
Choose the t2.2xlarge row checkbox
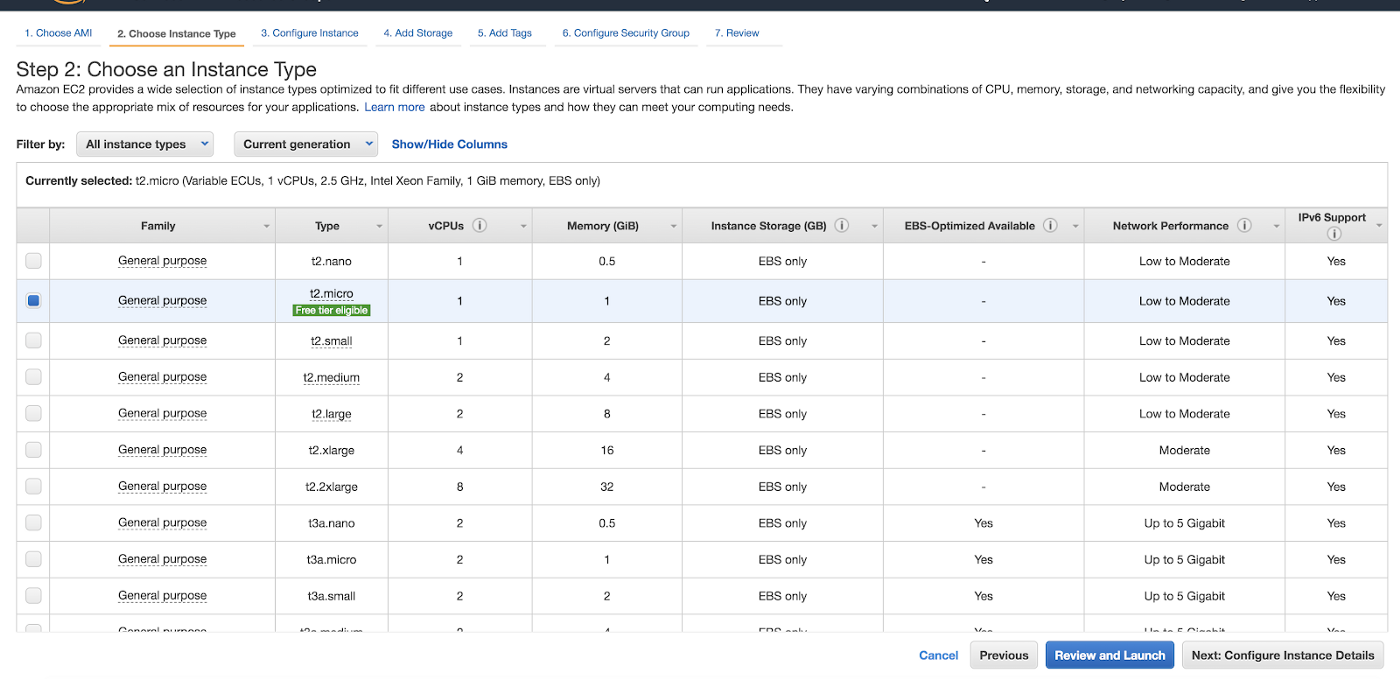pos(33,486)
